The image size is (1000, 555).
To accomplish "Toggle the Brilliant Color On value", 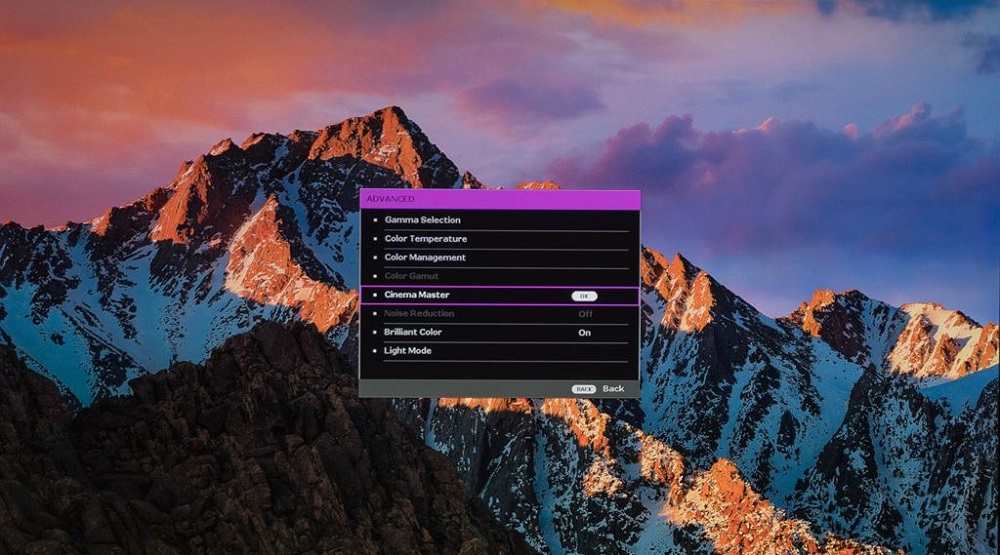I will 584,333.
